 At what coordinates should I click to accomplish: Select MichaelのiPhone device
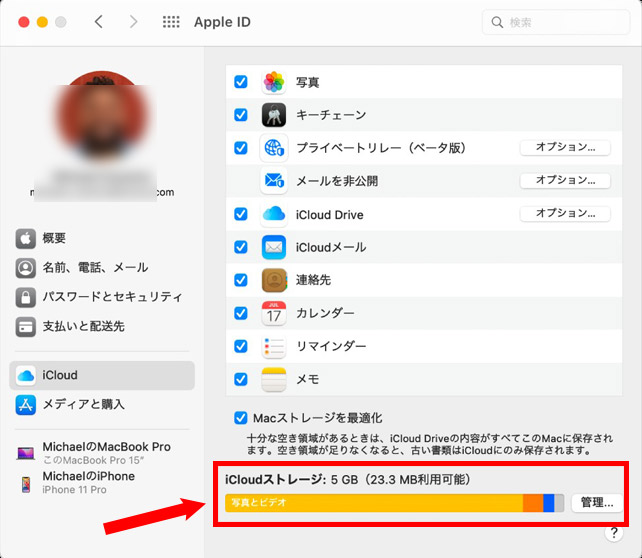click(102, 483)
